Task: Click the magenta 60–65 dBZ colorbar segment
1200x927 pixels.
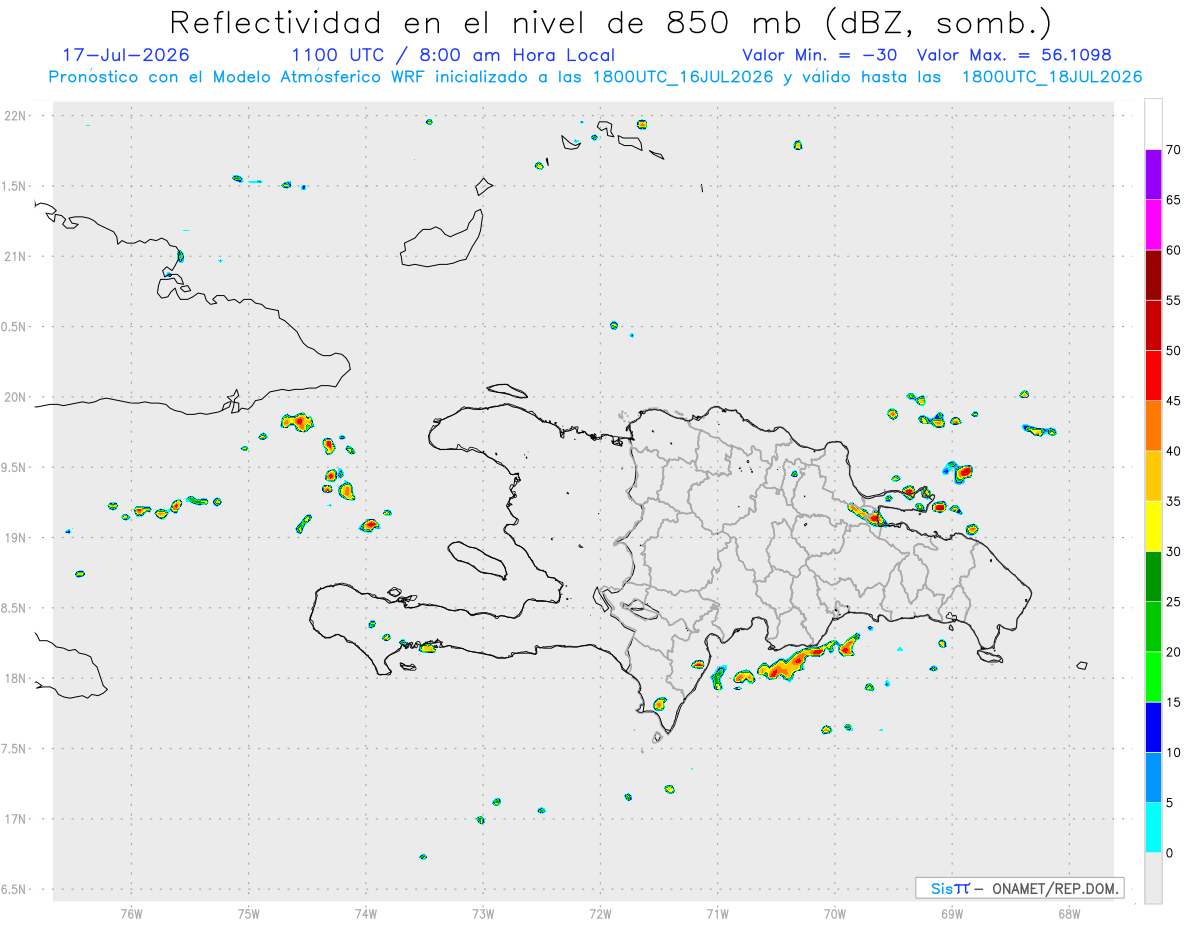Action: tap(1153, 224)
